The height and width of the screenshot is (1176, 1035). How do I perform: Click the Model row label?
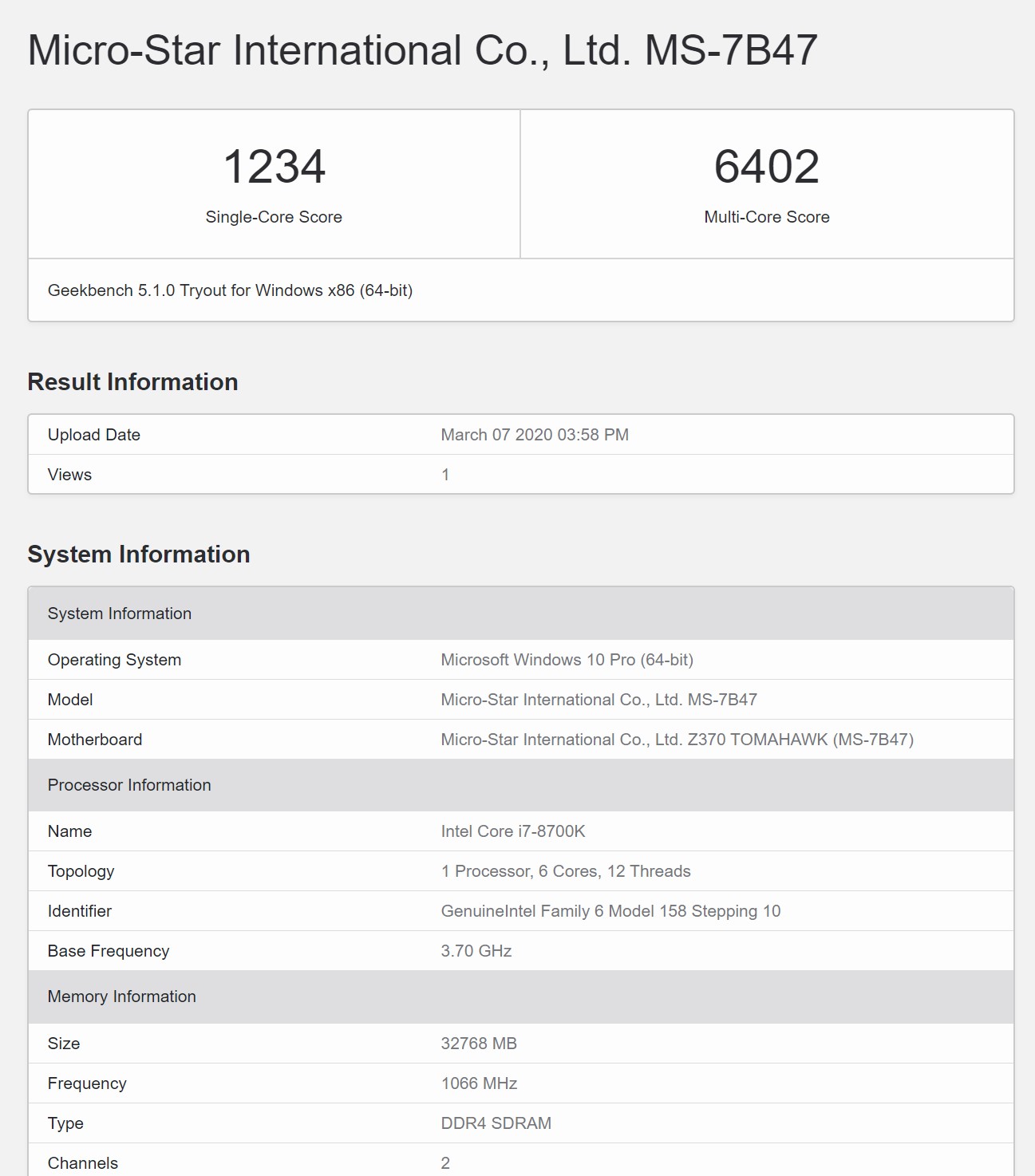pyautogui.click(x=70, y=700)
